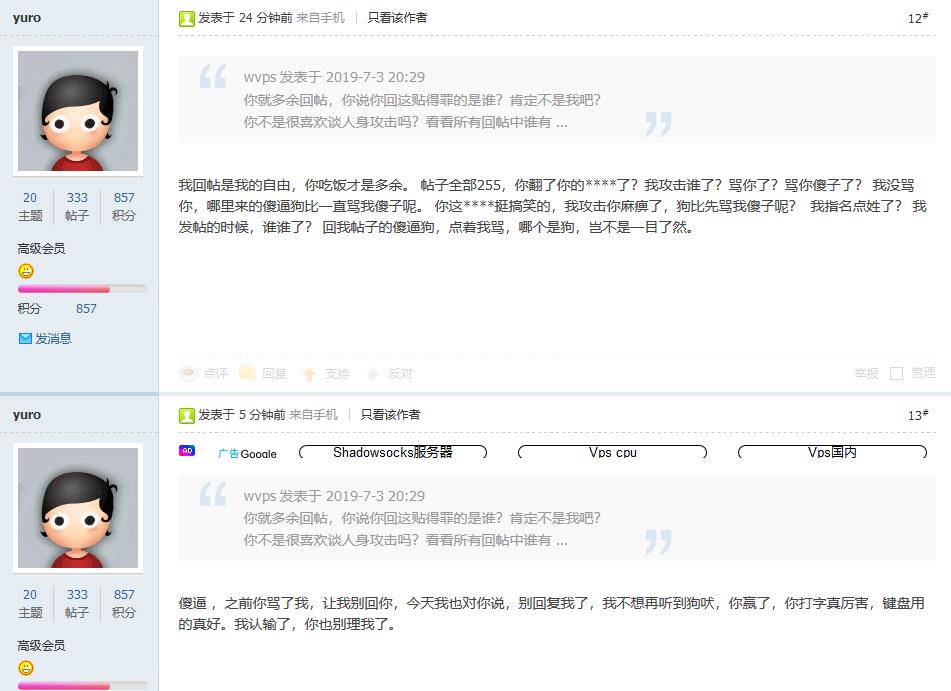This screenshot has width=951, height=691.
Task: Click 反对 text on post 12
Action: (400, 374)
